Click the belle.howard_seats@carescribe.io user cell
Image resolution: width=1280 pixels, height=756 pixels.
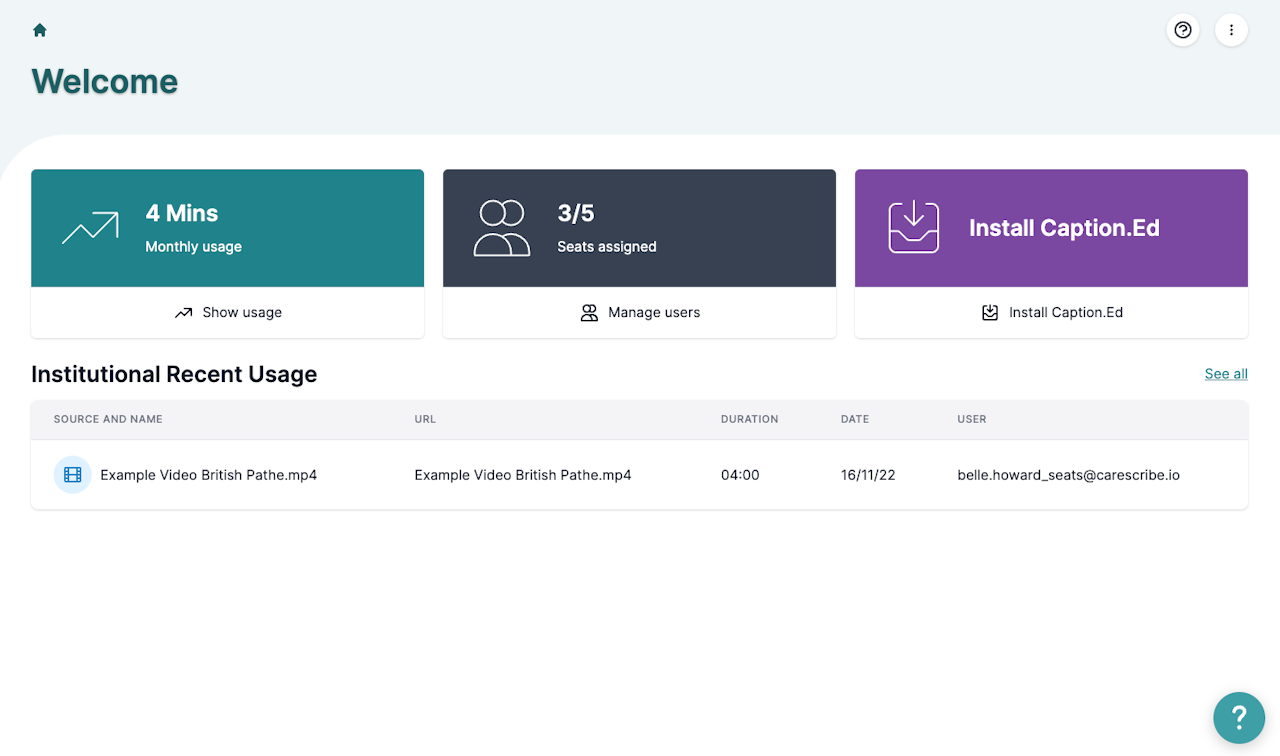[x=1068, y=475]
